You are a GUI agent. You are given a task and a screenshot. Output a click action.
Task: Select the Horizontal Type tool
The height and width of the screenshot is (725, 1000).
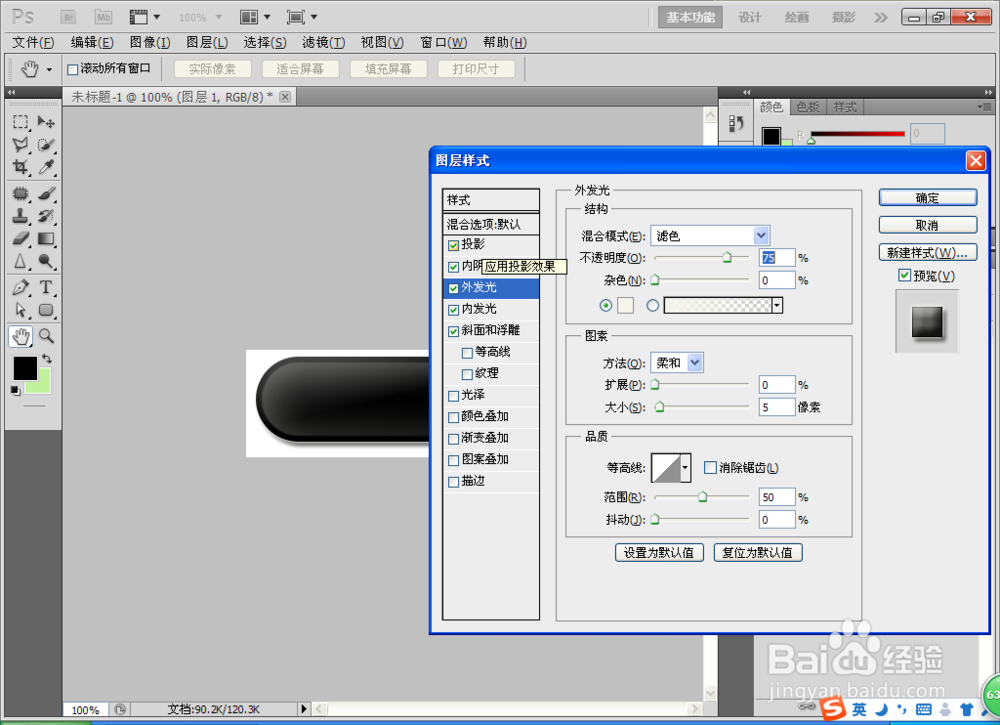(46, 287)
